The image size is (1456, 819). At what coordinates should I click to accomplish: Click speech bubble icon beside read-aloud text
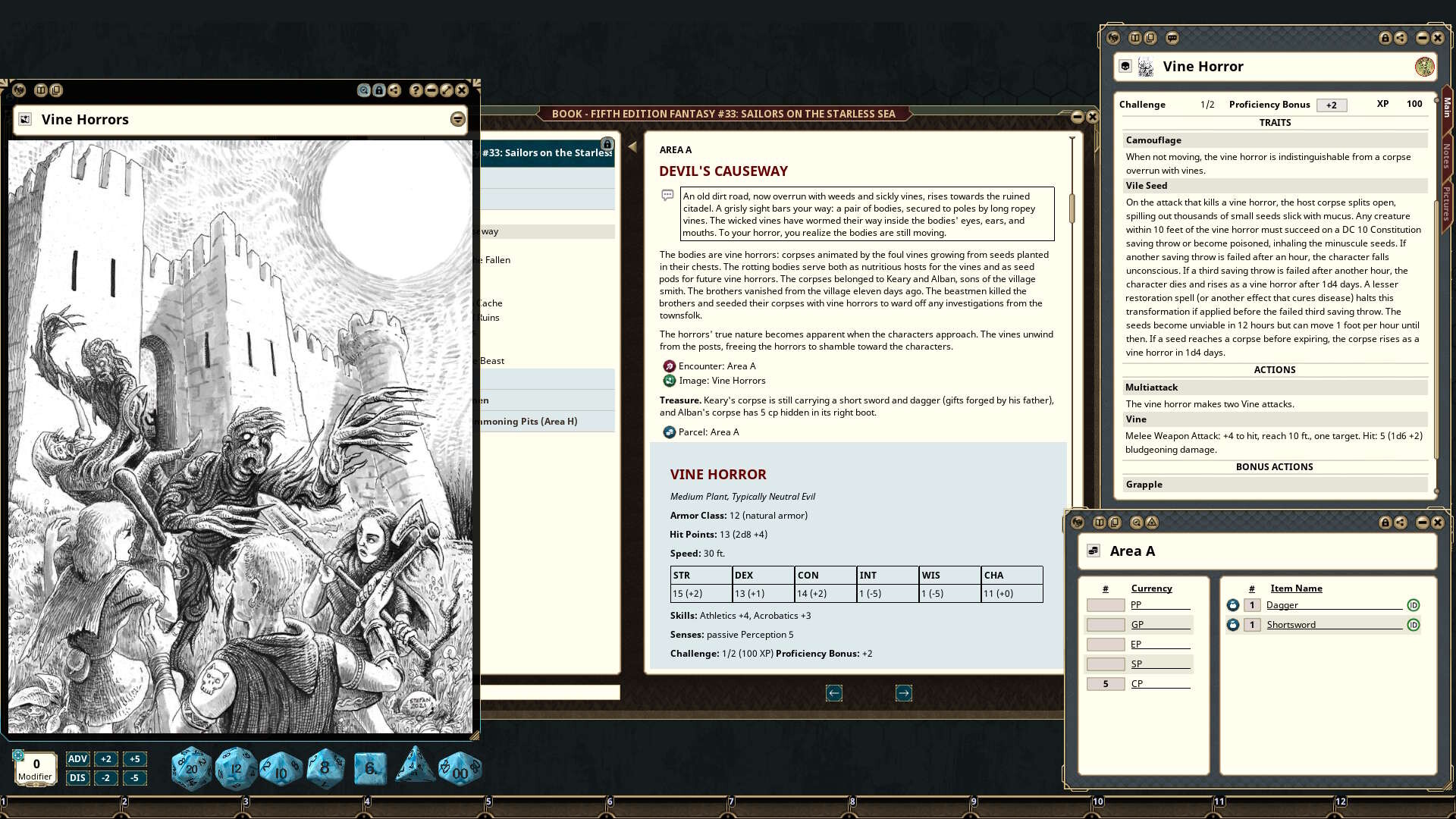(x=667, y=196)
